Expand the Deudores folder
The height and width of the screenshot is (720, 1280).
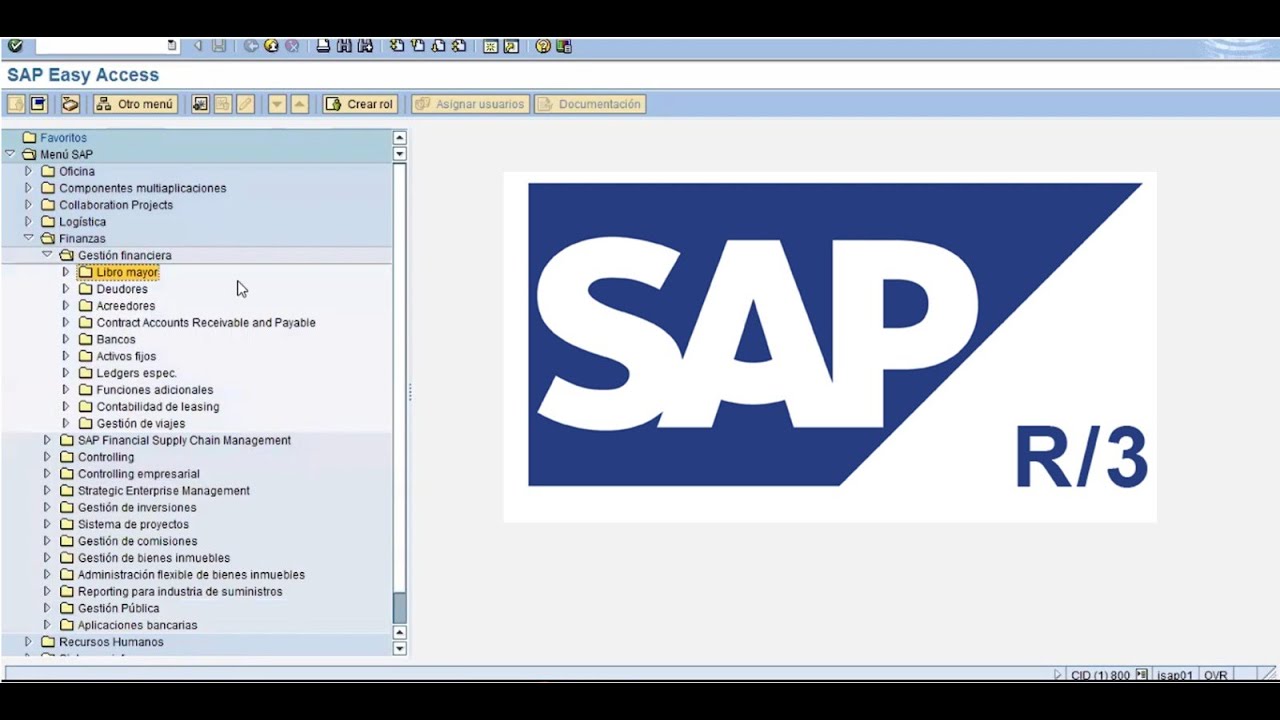point(66,289)
